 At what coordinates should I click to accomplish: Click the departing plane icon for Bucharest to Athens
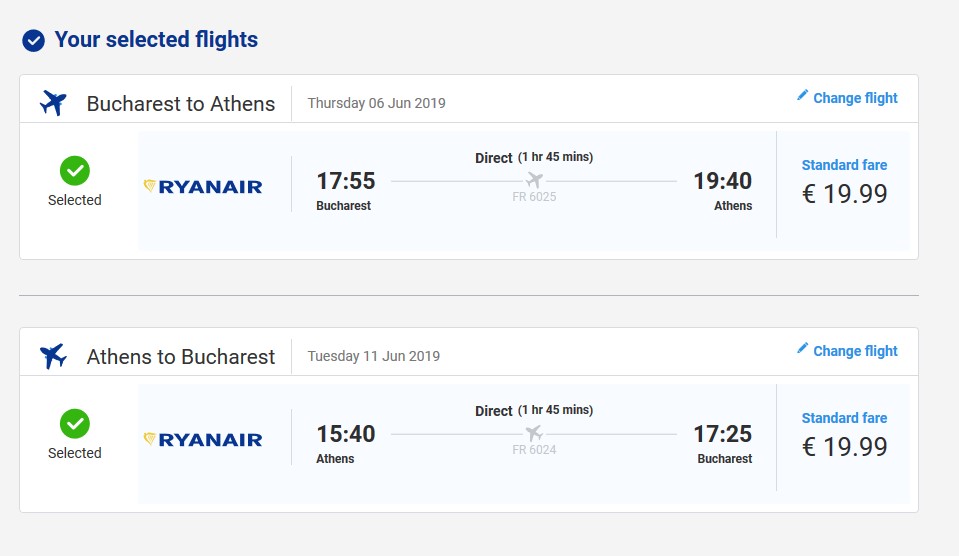point(53,103)
